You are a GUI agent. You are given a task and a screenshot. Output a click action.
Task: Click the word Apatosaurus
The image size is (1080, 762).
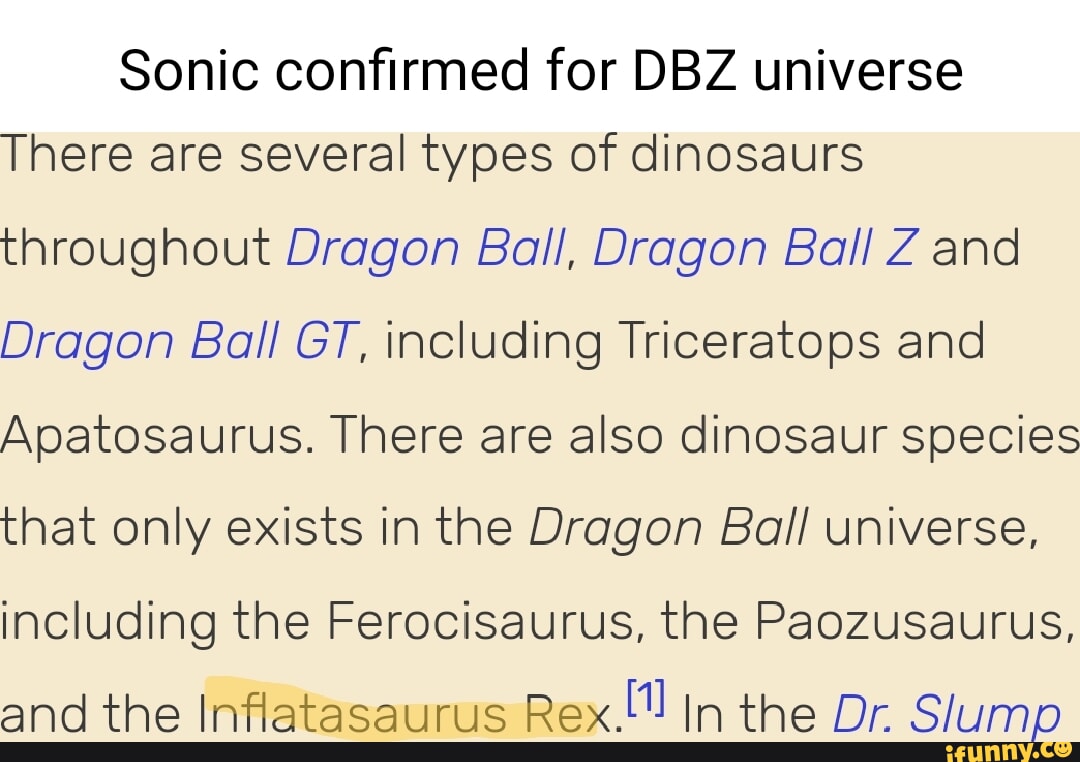(x=152, y=435)
